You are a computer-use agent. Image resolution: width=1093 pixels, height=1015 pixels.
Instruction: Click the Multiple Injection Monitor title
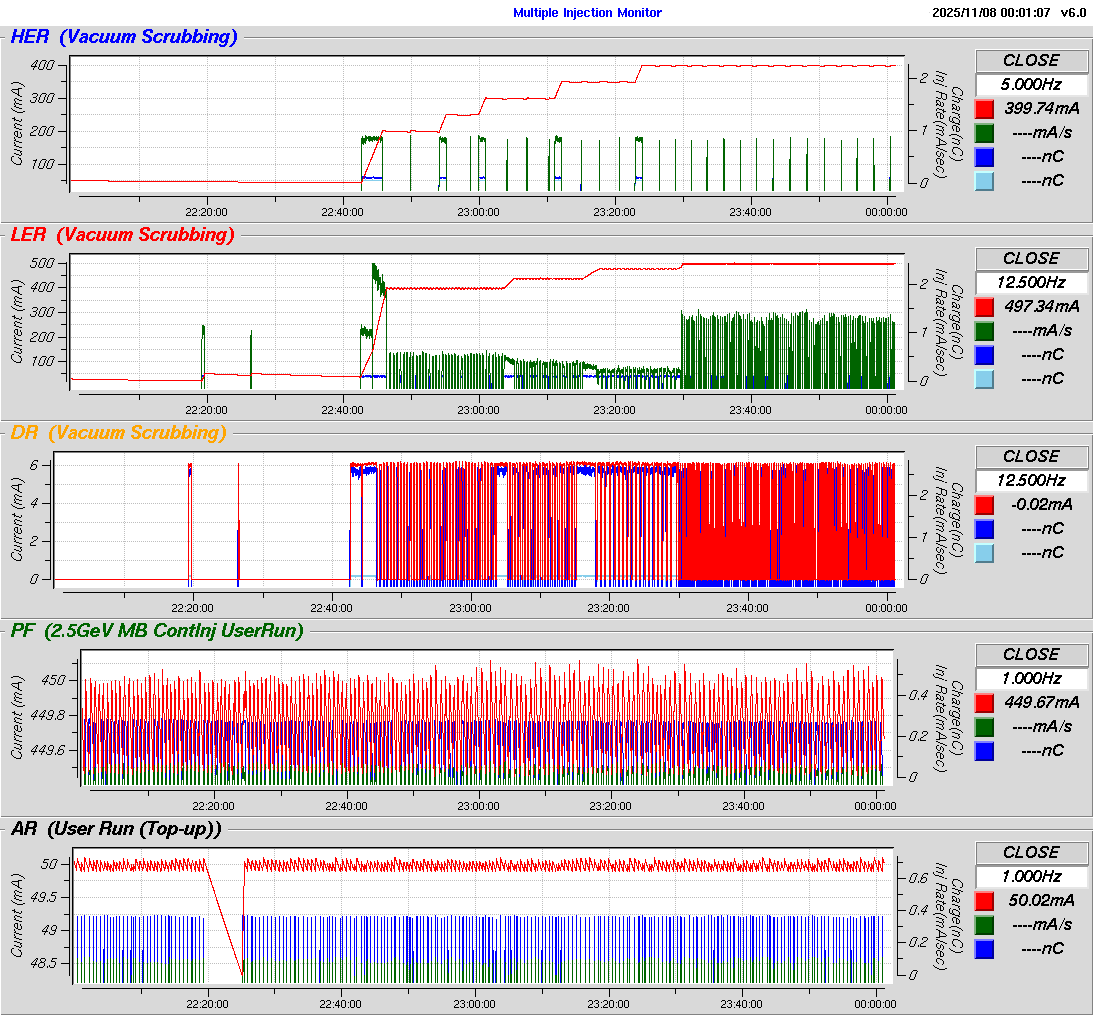pyautogui.click(x=587, y=13)
